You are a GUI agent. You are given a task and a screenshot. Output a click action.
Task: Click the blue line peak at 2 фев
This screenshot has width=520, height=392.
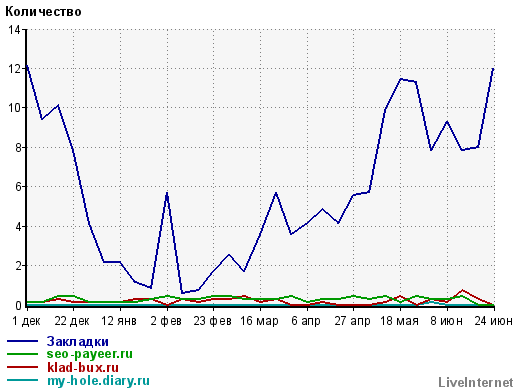pos(167,193)
